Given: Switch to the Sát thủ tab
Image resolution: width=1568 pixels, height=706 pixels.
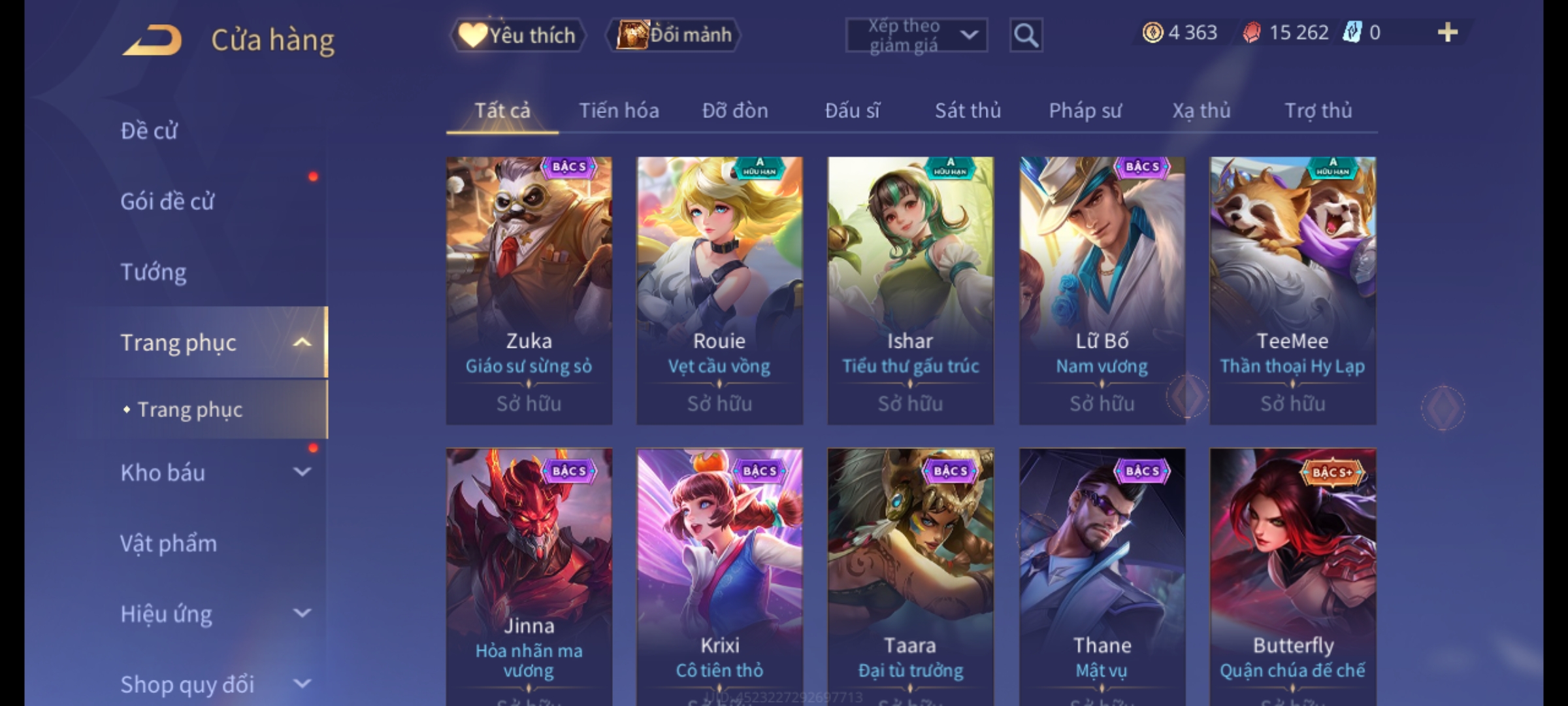Looking at the screenshot, I should click(x=968, y=110).
